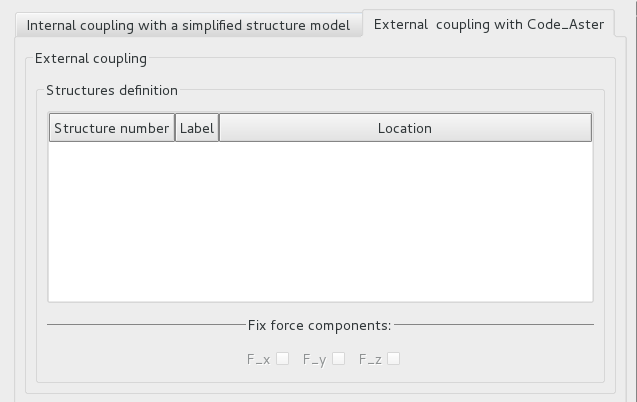
Task: Click the Fix force components label
Action: coord(320,325)
